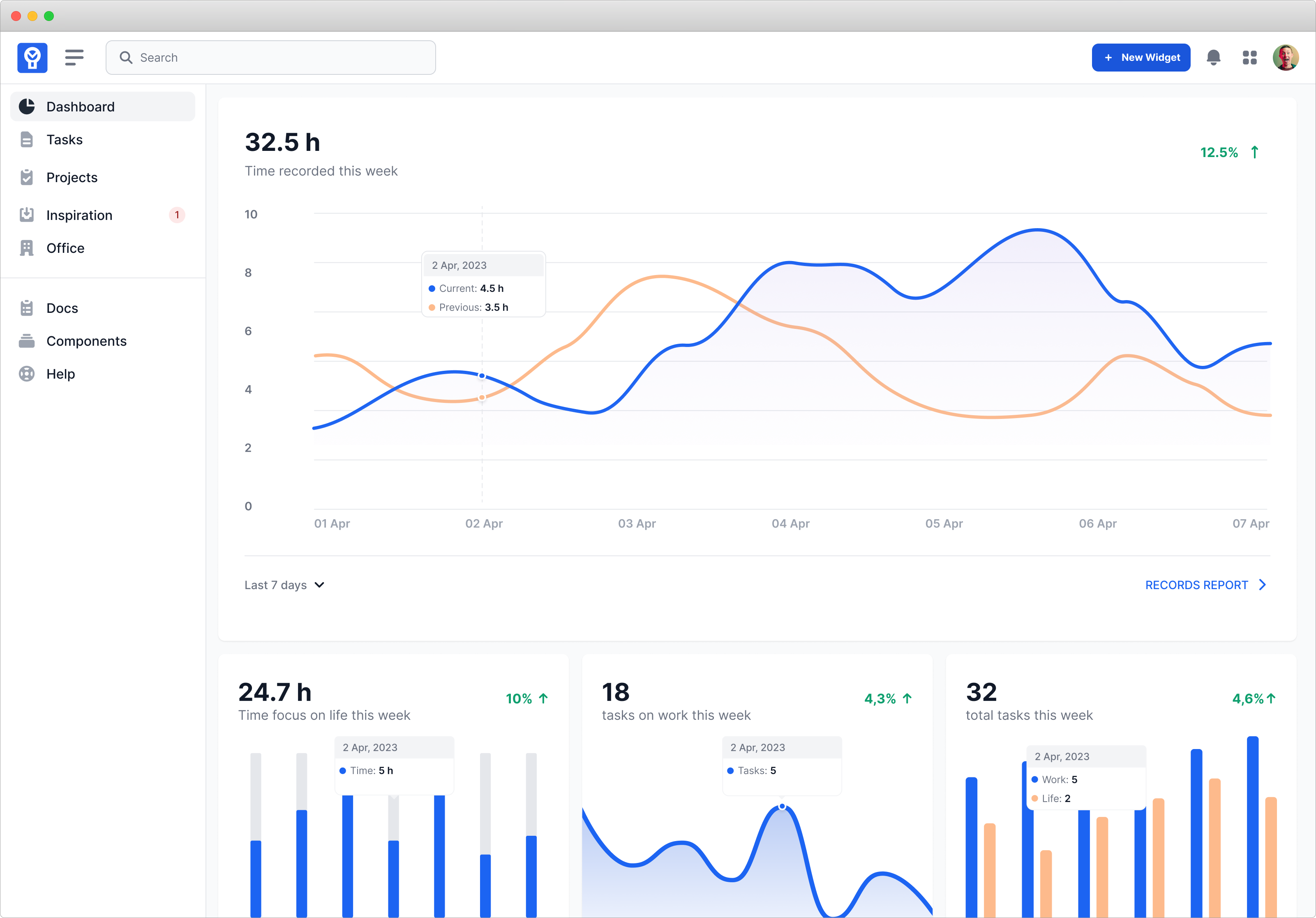
Task: Click the New Widget button
Action: tap(1141, 57)
